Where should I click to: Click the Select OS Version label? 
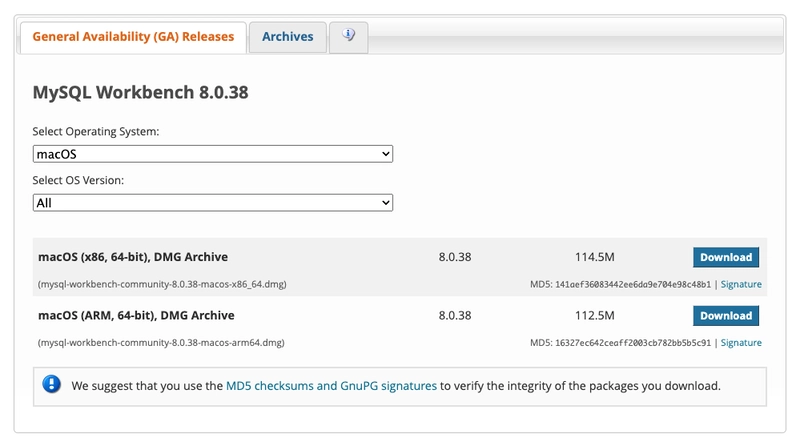tap(78, 180)
